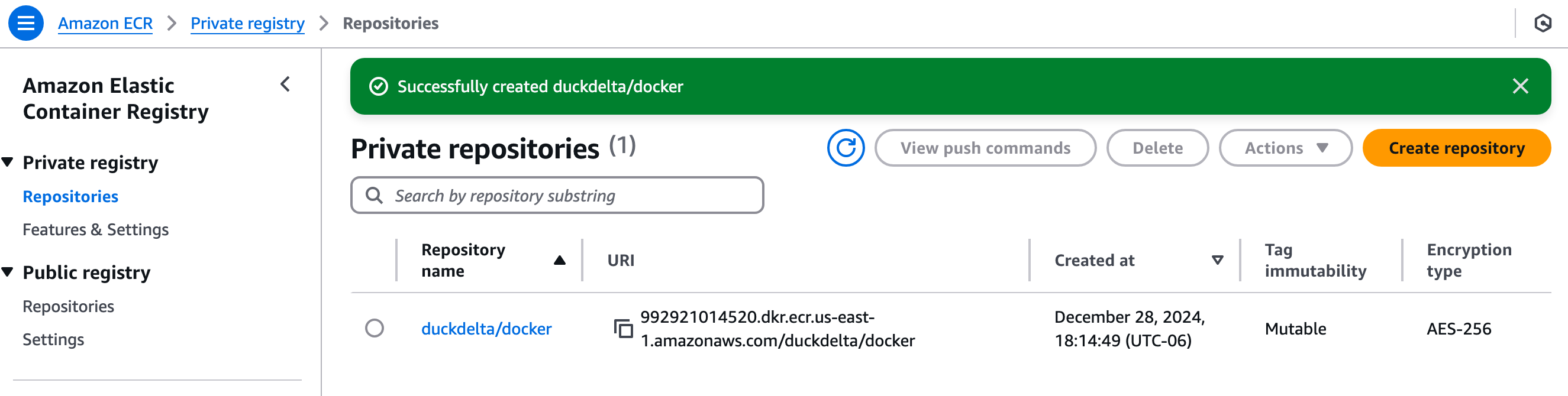Click the success checkmark icon in banner
Screen dimensions: 1568x396
(x=380, y=86)
